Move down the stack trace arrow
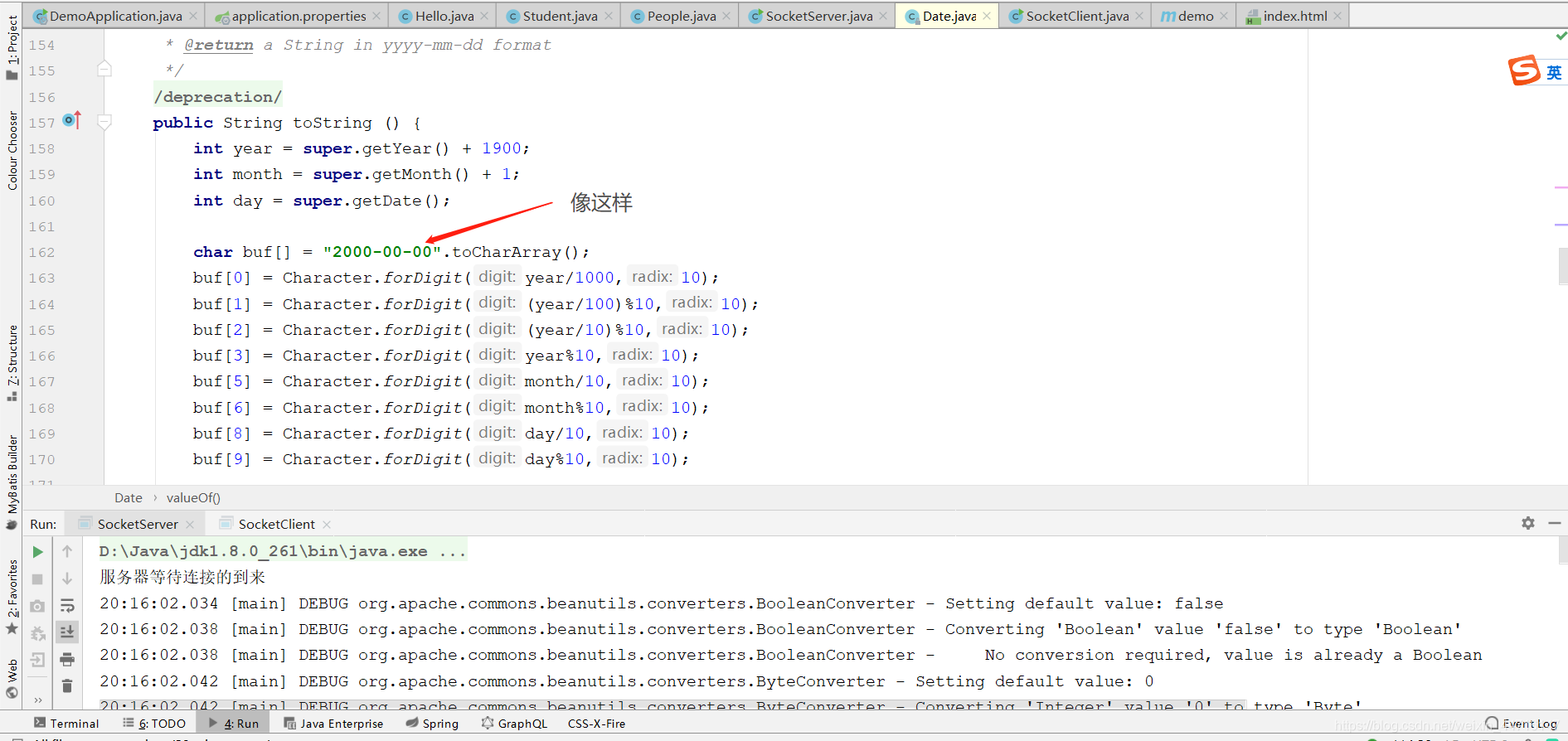The width and height of the screenshot is (1568, 741). [x=67, y=579]
